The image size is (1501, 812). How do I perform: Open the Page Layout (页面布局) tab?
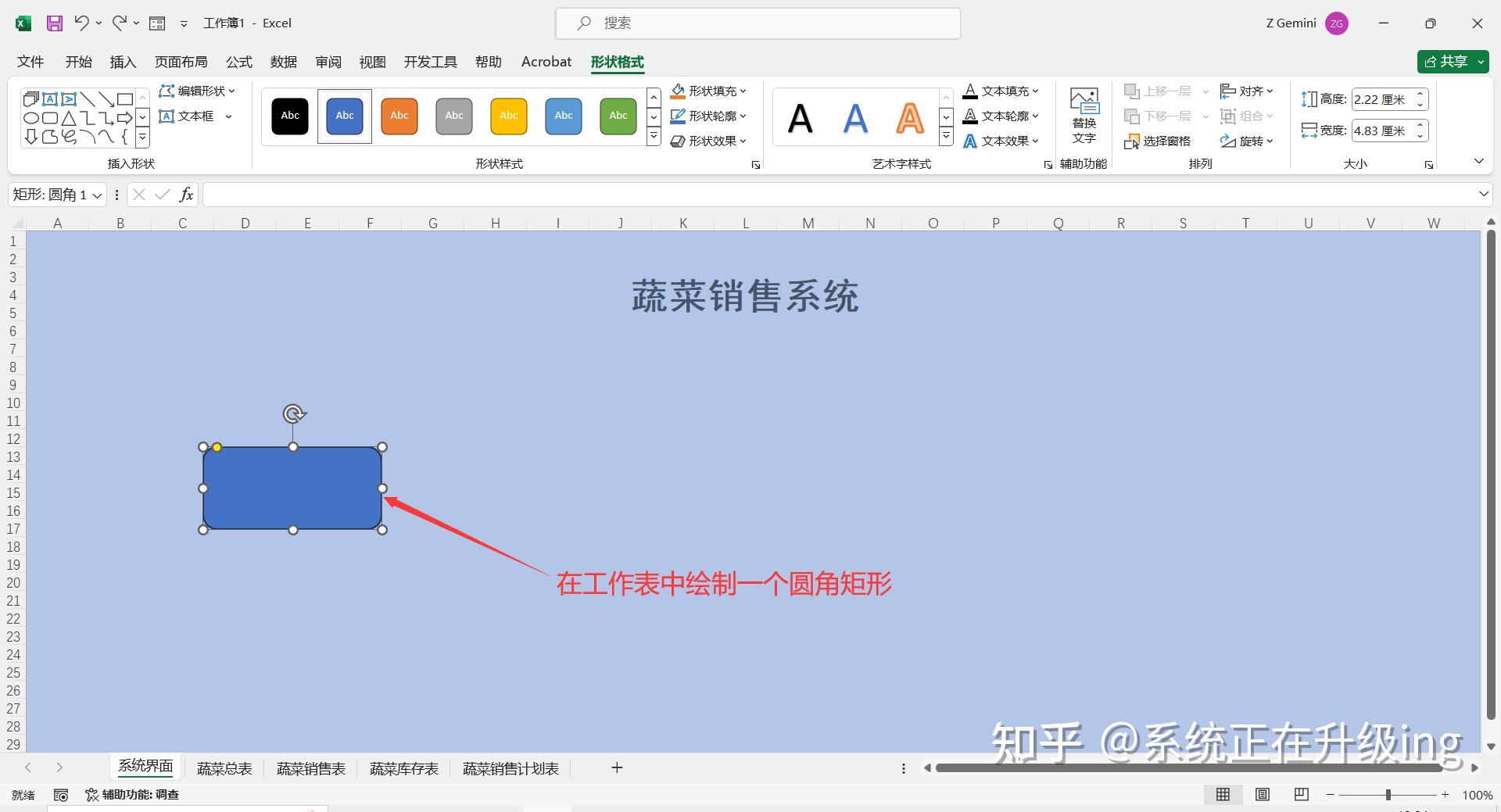pos(181,62)
